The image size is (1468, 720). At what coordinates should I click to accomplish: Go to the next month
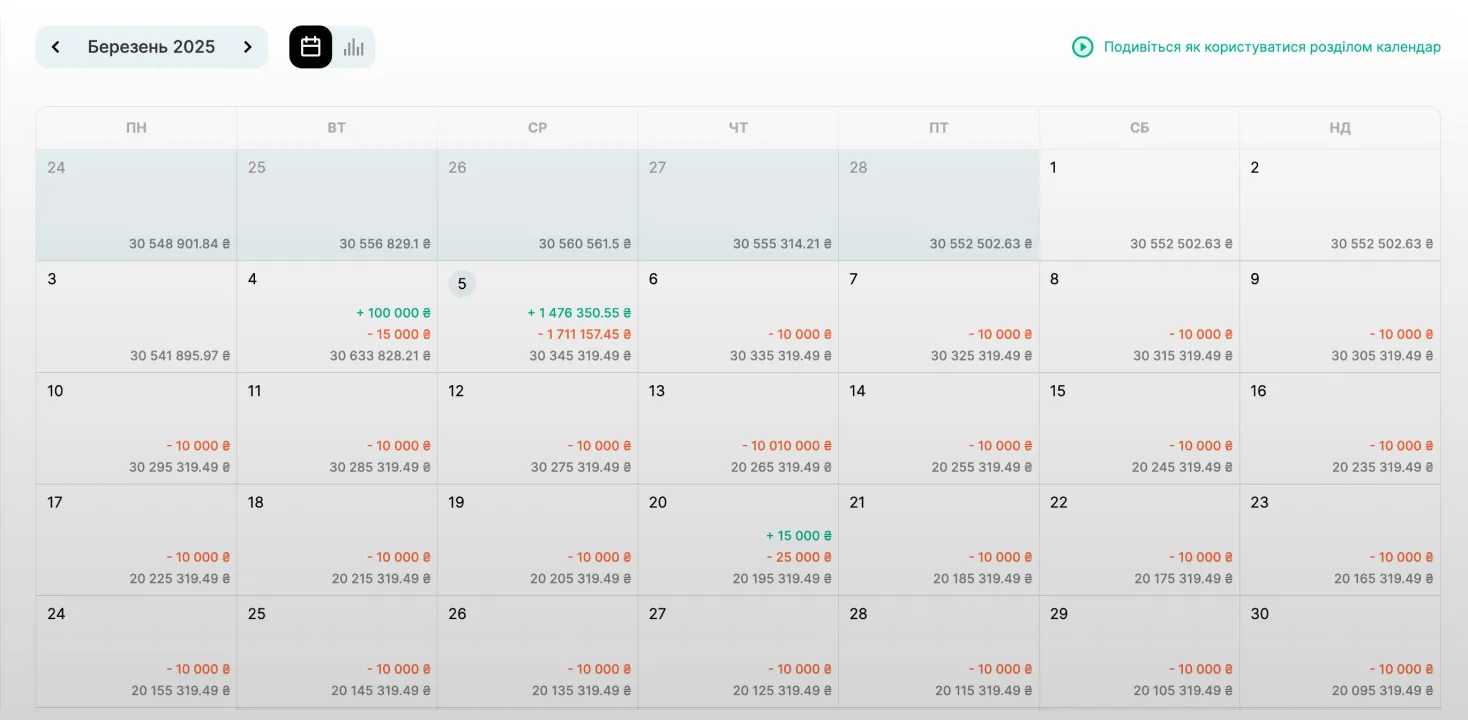point(248,46)
